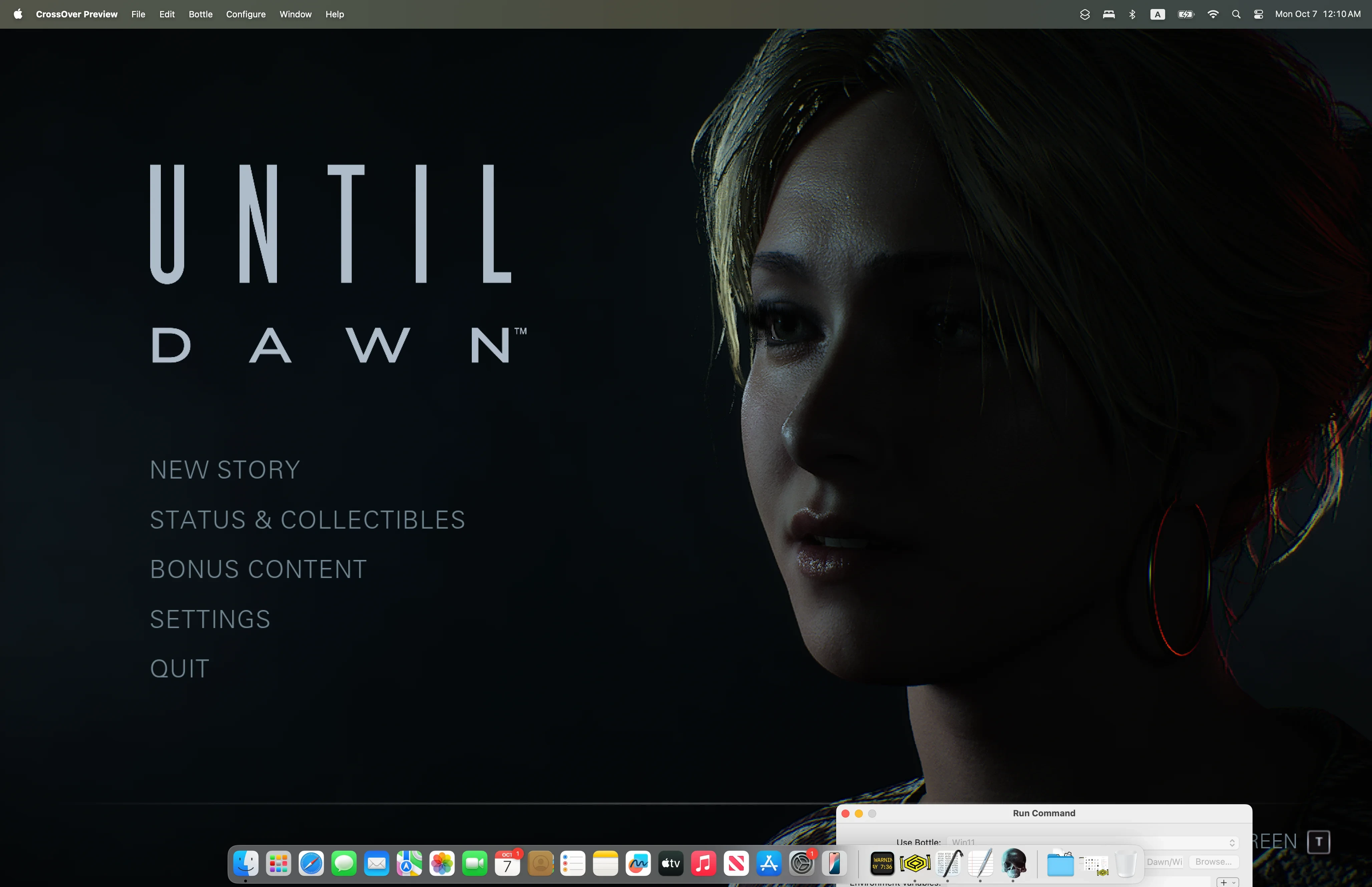
Task: Open the blue folder icon near the Trash
Action: click(x=1060, y=864)
